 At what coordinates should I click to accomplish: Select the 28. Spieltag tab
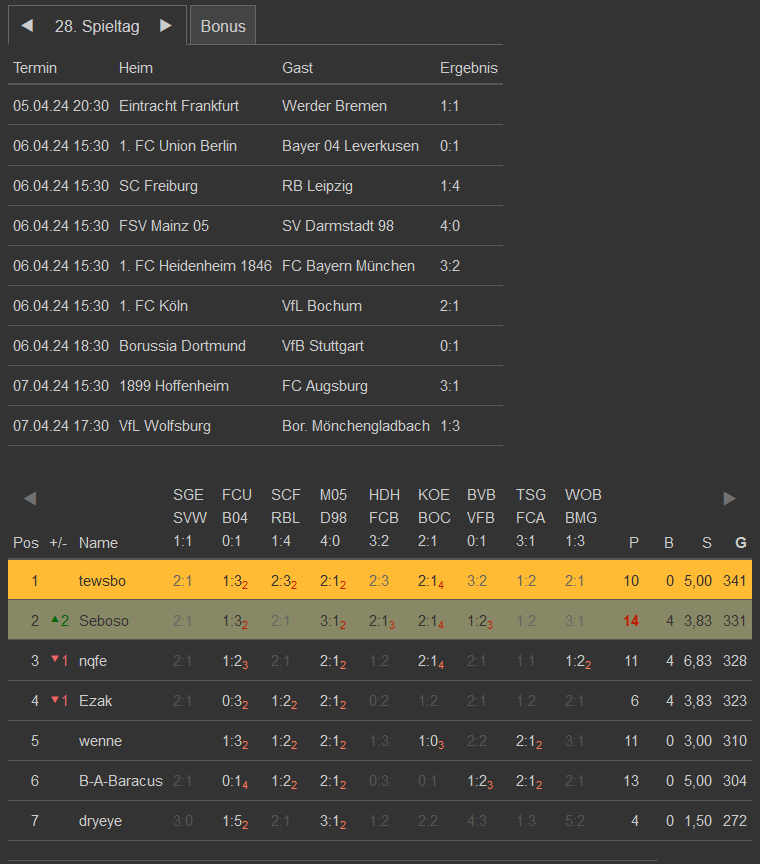97,26
